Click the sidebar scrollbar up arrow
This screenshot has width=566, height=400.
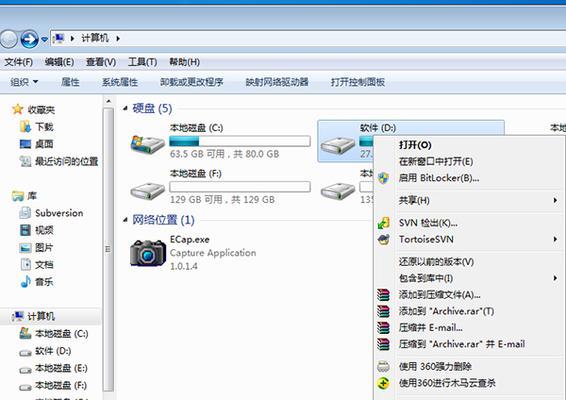(108, 102)
